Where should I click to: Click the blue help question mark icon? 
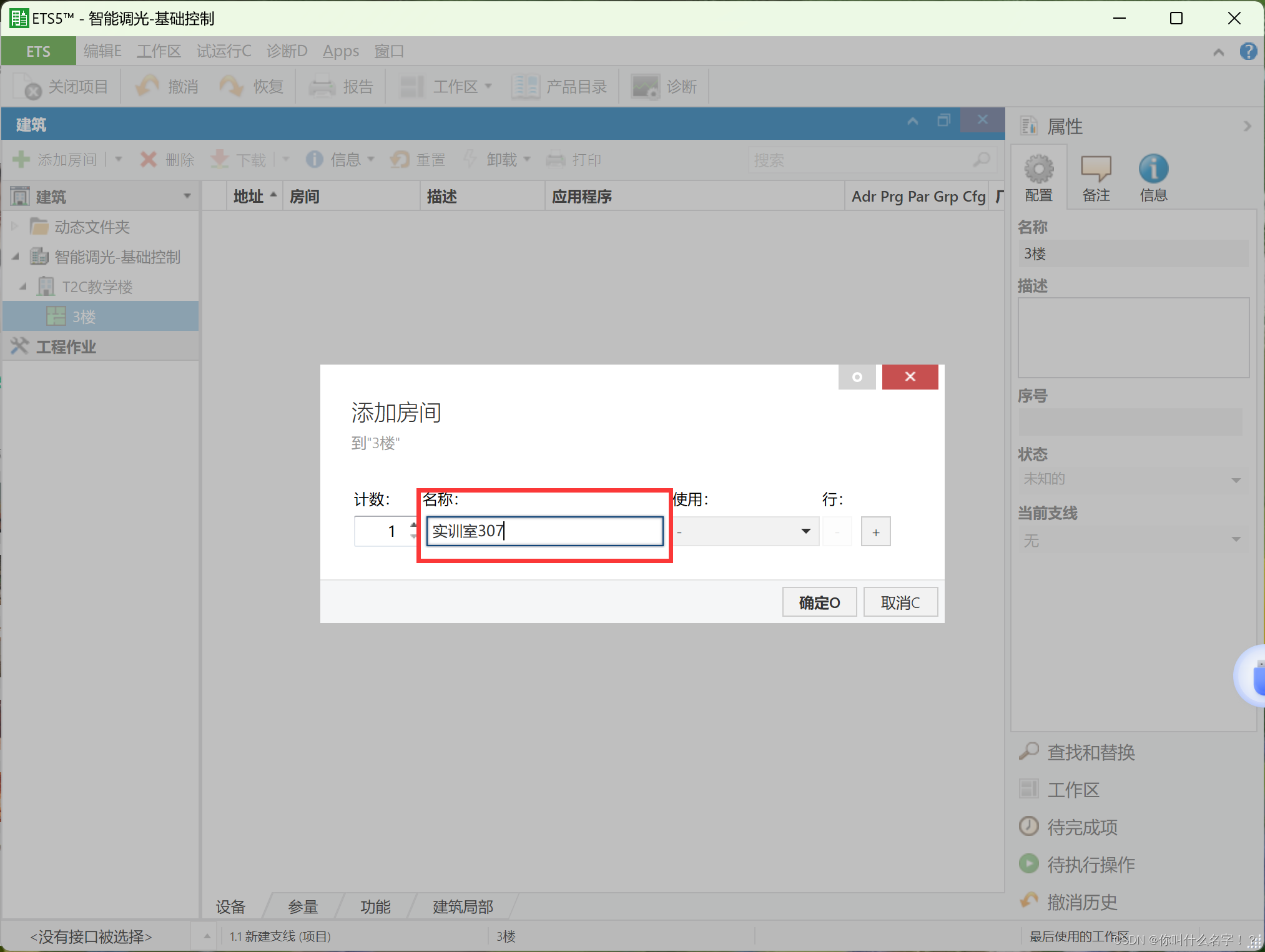1248,51
